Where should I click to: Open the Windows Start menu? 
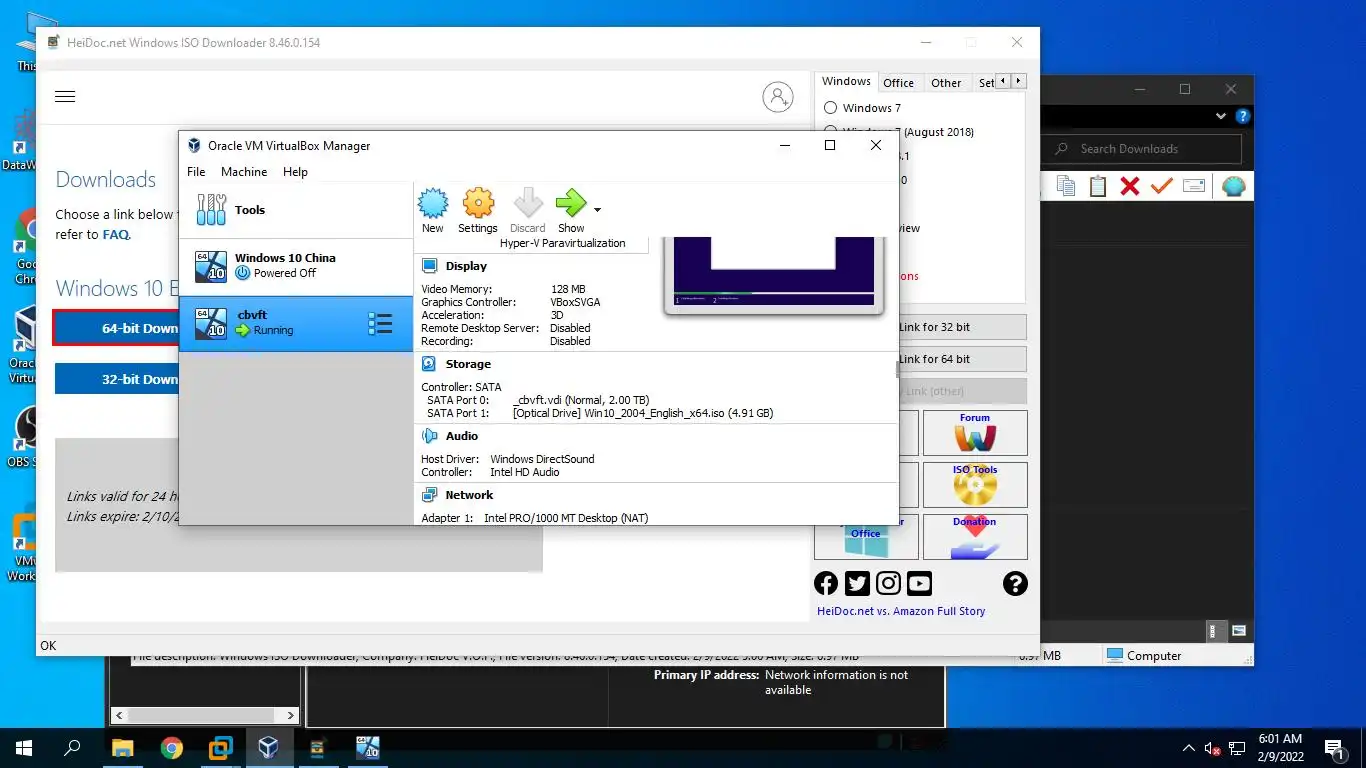24,747
